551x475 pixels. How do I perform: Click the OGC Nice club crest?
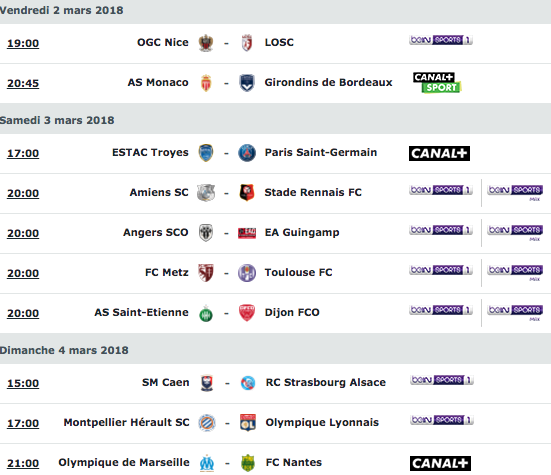pos(206,43)
